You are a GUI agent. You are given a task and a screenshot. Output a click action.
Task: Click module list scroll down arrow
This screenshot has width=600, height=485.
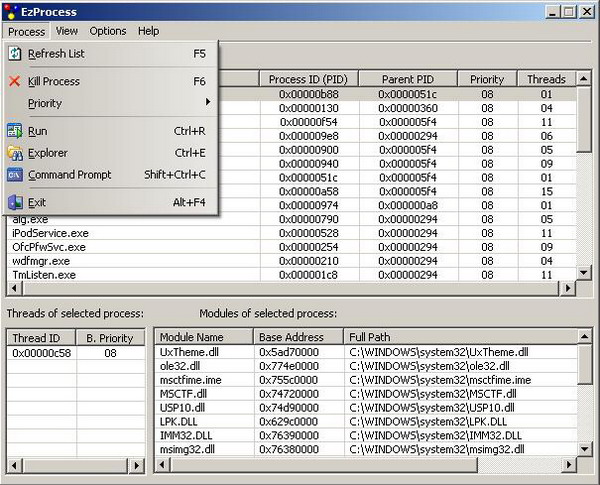point(585,449)
